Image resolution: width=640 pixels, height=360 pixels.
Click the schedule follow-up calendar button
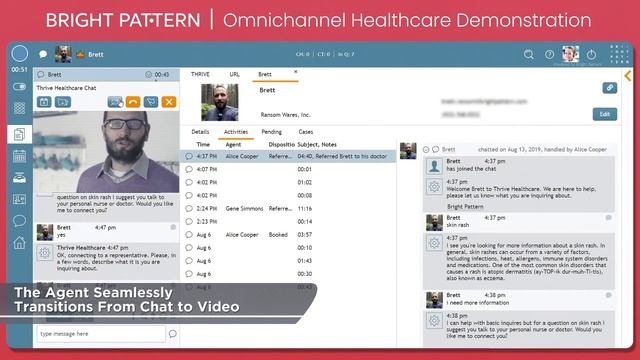click(x=44, y=102)
